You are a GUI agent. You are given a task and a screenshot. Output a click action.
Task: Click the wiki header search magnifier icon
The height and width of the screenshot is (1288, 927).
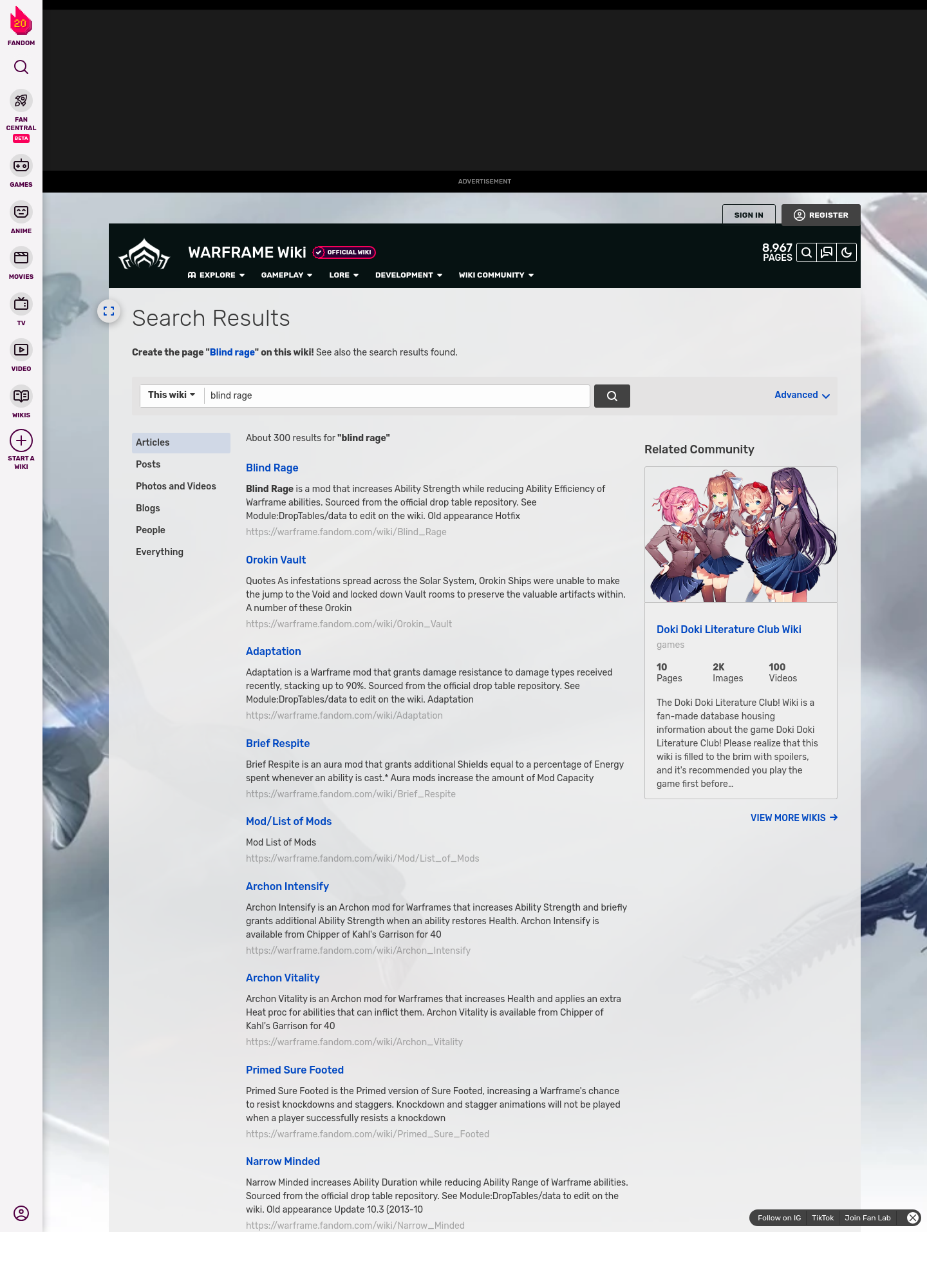pos(806,252)
